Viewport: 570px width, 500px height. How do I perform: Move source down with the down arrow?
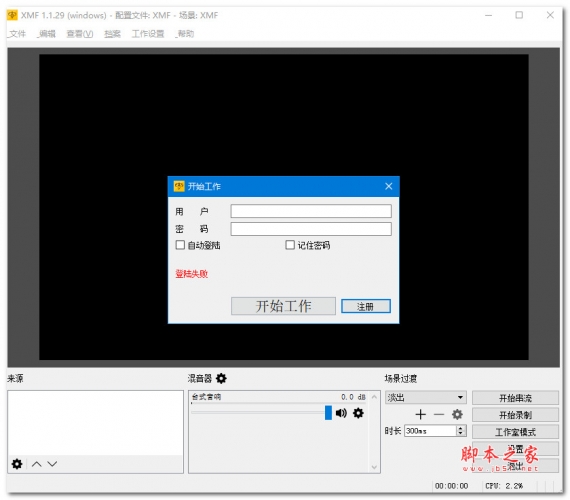52,464
